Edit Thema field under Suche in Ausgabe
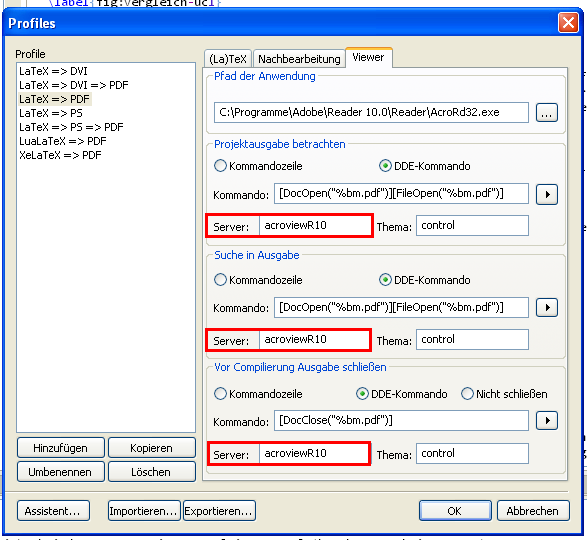The image size is (587, 540). pyautogui.click(x=472, y=340)
